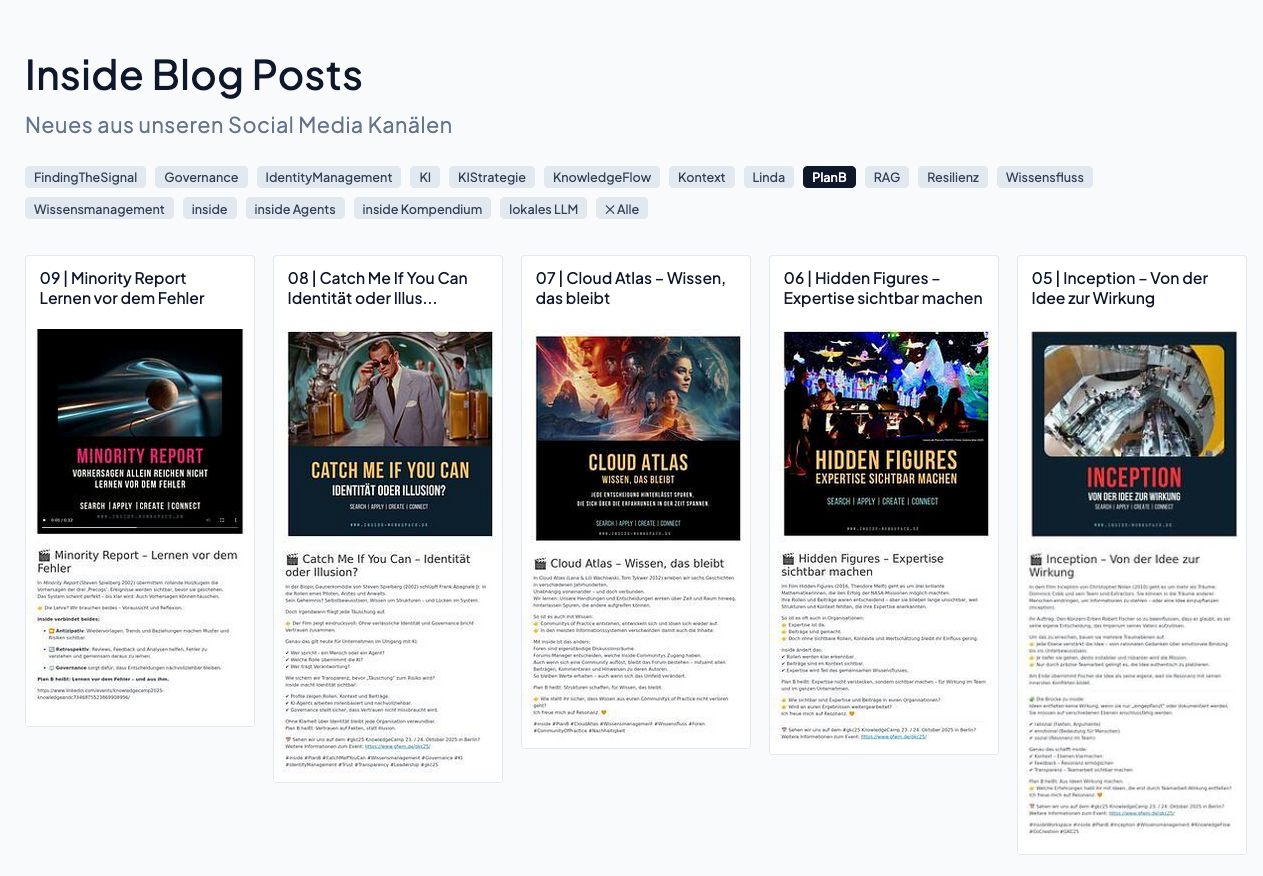1263x876 pixels.
Task: Click the Catch Me If You Can poster image
Action: 390,434
